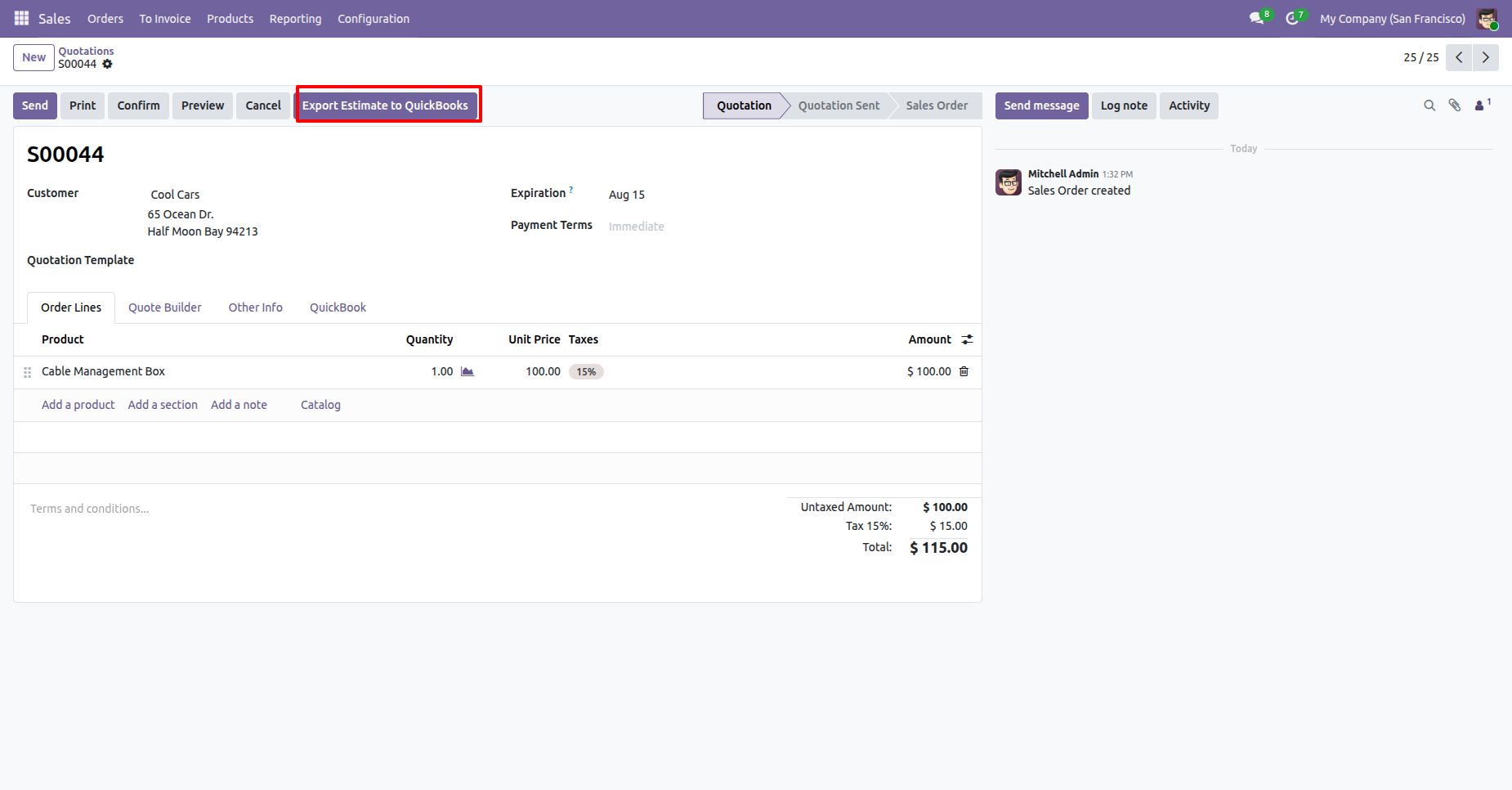Select the Order Lines tab

click(x=71, y=307)
